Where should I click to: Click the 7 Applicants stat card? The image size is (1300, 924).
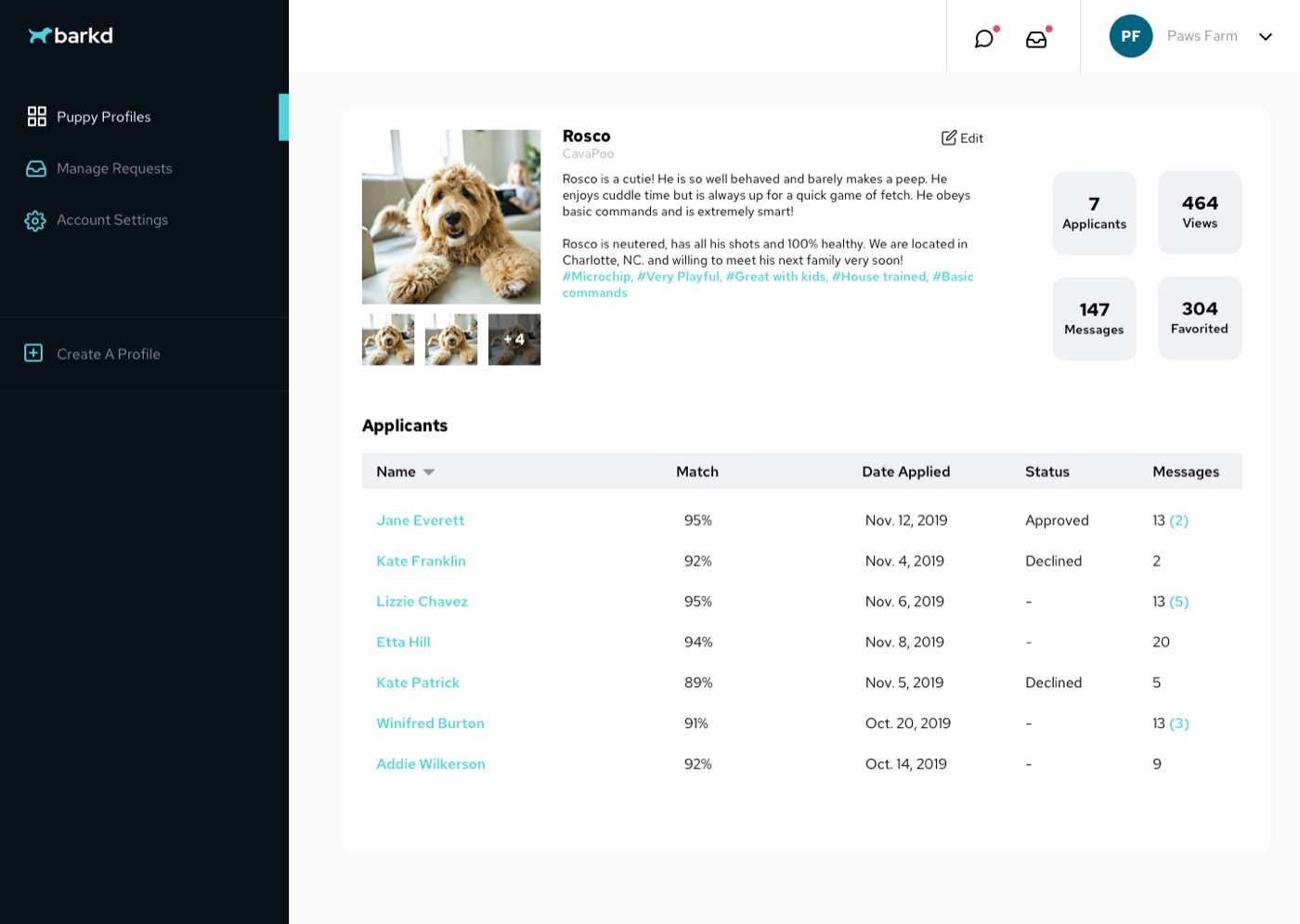point(1094,213)
